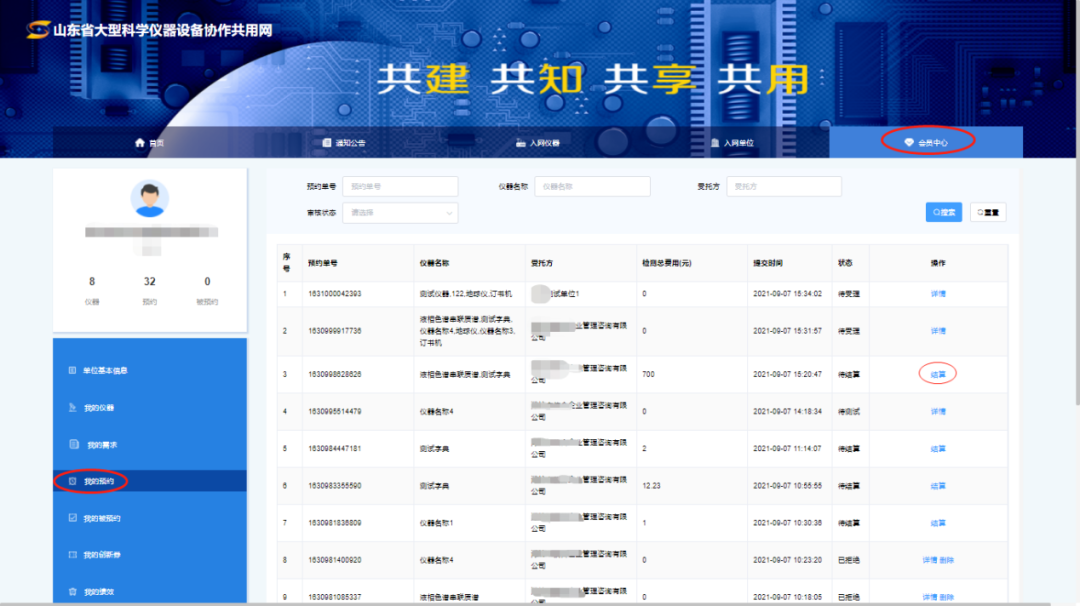
Task: Click 删除 for order 1630981400920
Action: click(x=946, y=560)
